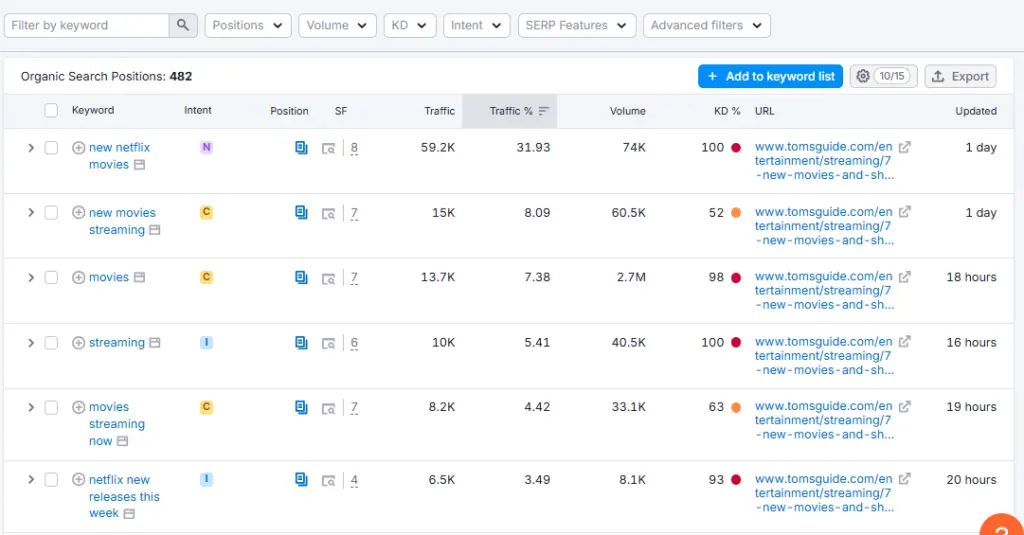Sort by the KD % column header
The image size is (1024, 535).
point(727,111)
